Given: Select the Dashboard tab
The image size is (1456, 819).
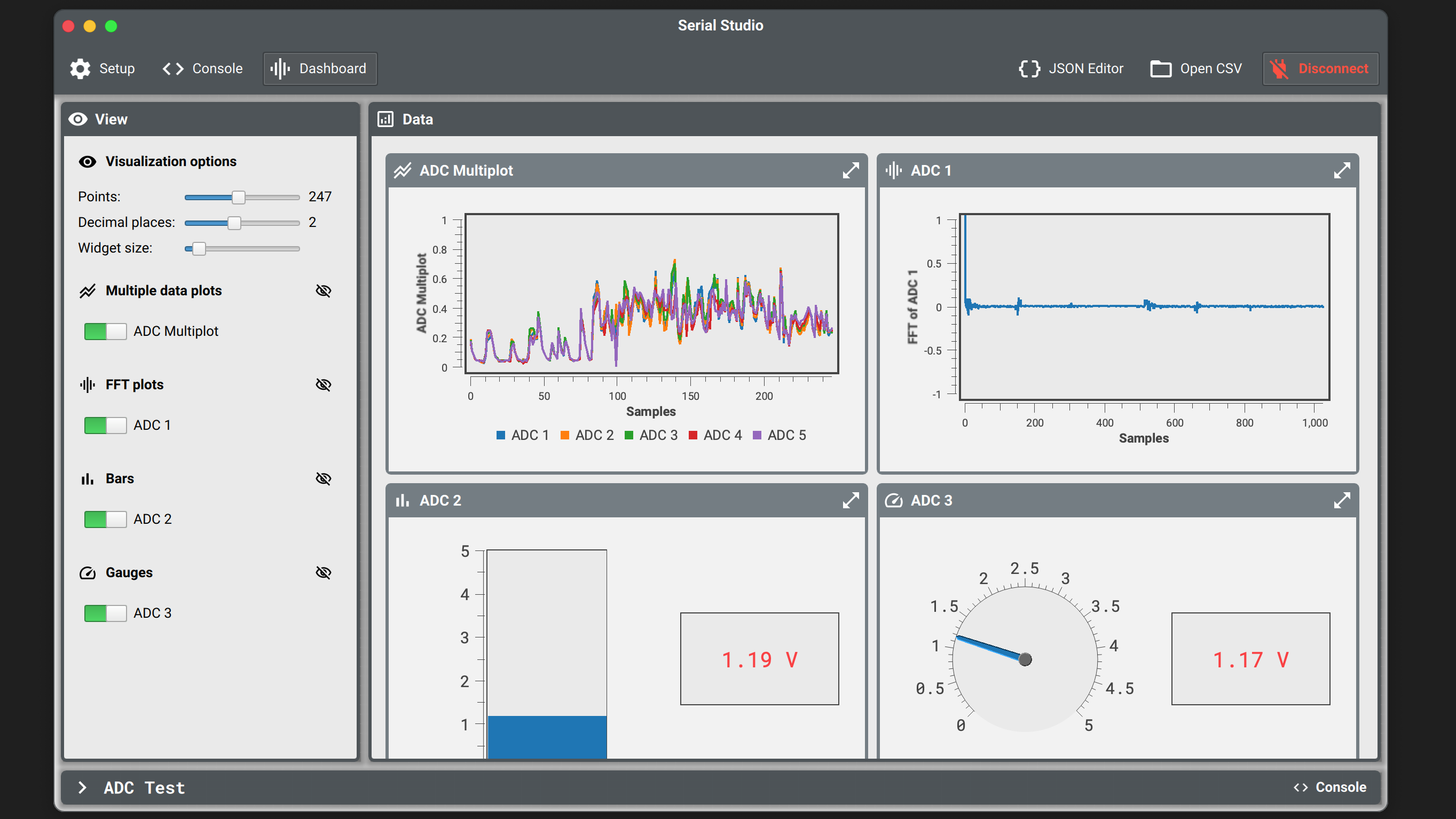Looking at the screenshot, I should tap(320, 68).
